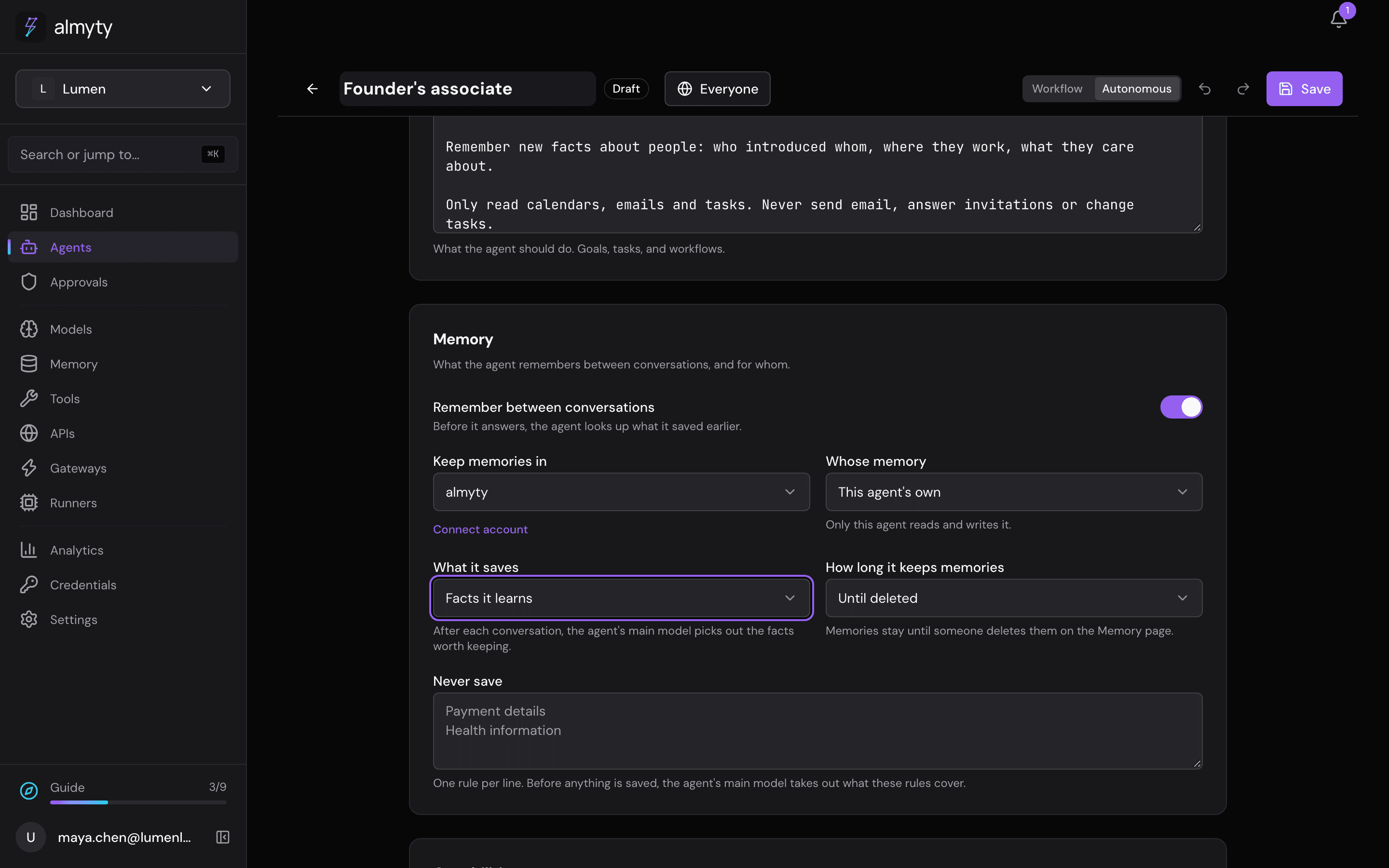Open How long it keeps memories dropdown
Viewport: 1389px width, 868px height.
(1014, 597)
